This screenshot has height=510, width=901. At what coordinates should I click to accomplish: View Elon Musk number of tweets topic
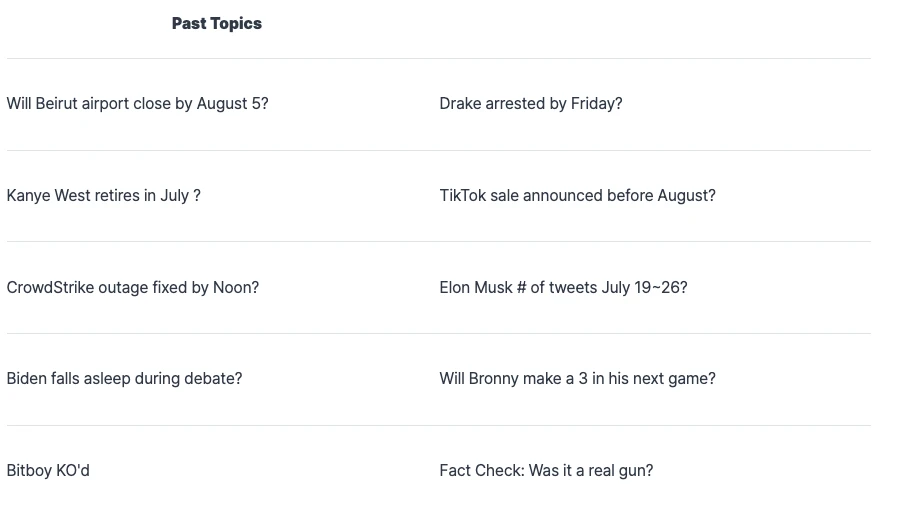click(563, 288)
